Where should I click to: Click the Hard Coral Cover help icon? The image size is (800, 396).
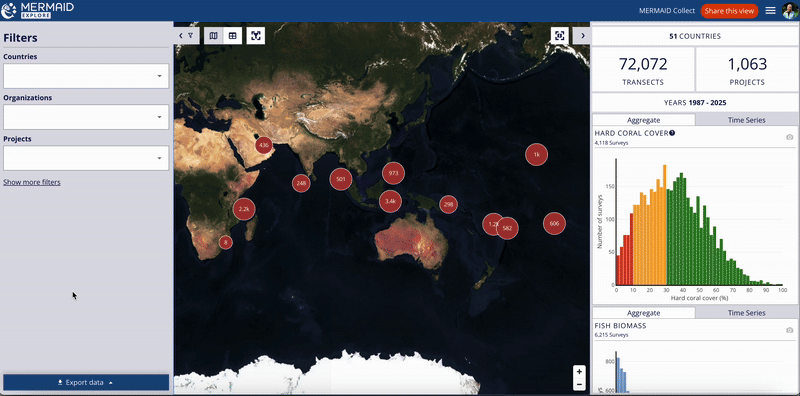(x=672, y=133)
